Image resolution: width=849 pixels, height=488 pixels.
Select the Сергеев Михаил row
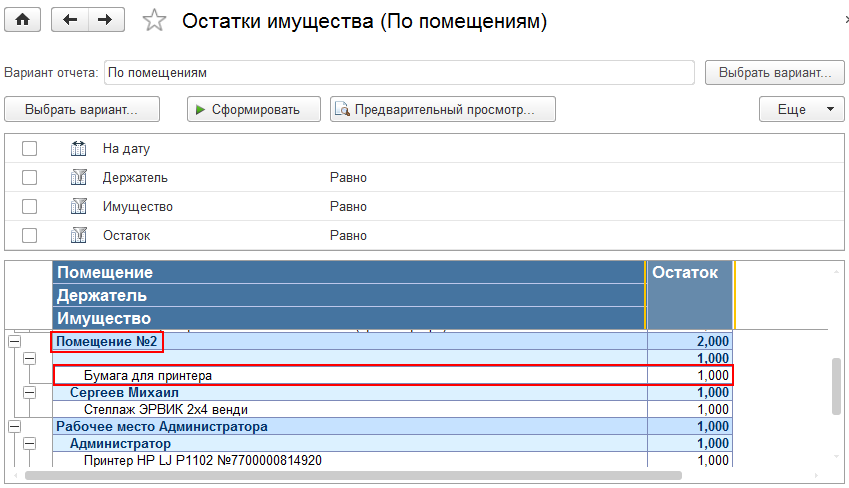[393, 393]
